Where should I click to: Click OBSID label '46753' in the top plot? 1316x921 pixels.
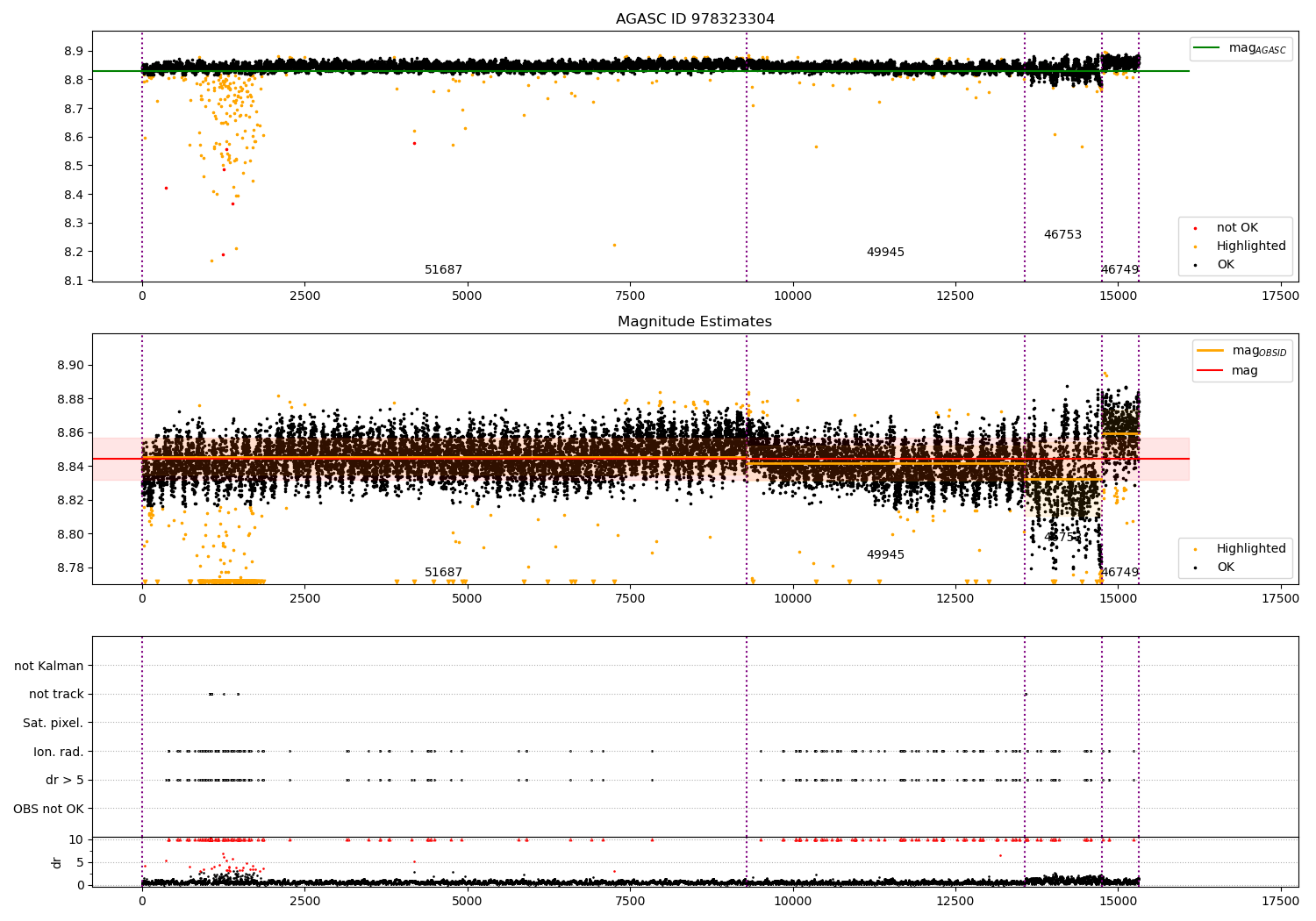(x=1062, y=235)
